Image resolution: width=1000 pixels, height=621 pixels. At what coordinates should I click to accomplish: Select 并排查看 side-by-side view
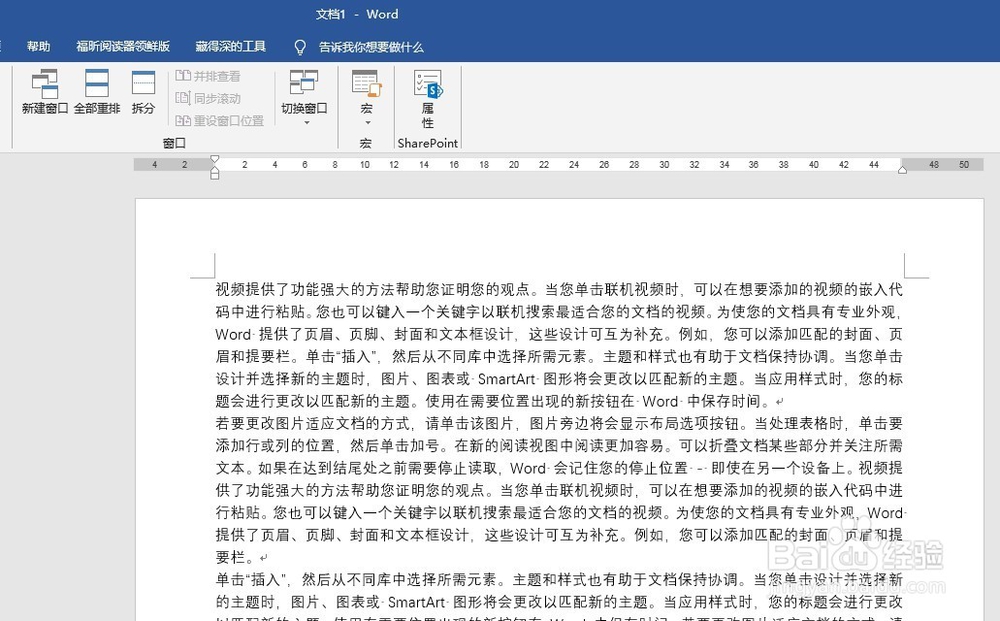coord(208,76)
